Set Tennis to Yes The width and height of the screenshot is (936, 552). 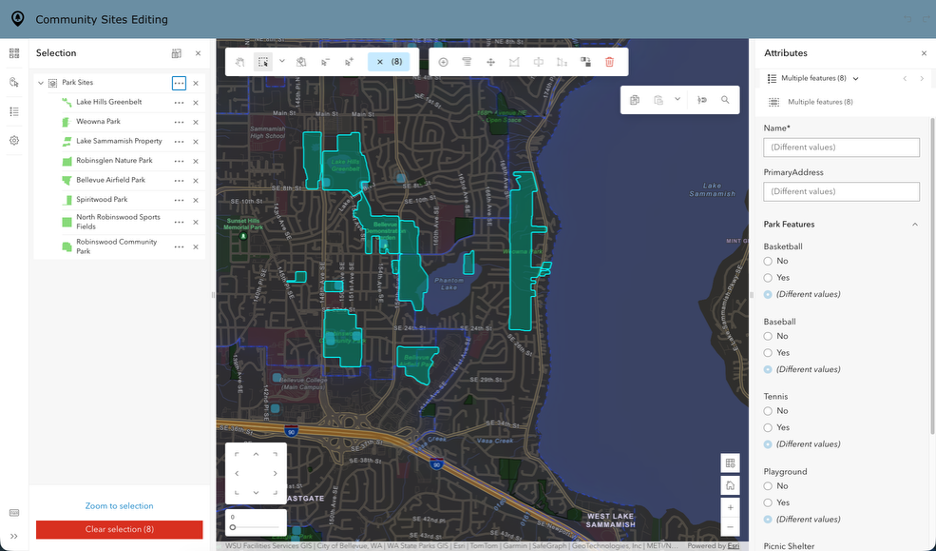(768, 428)
